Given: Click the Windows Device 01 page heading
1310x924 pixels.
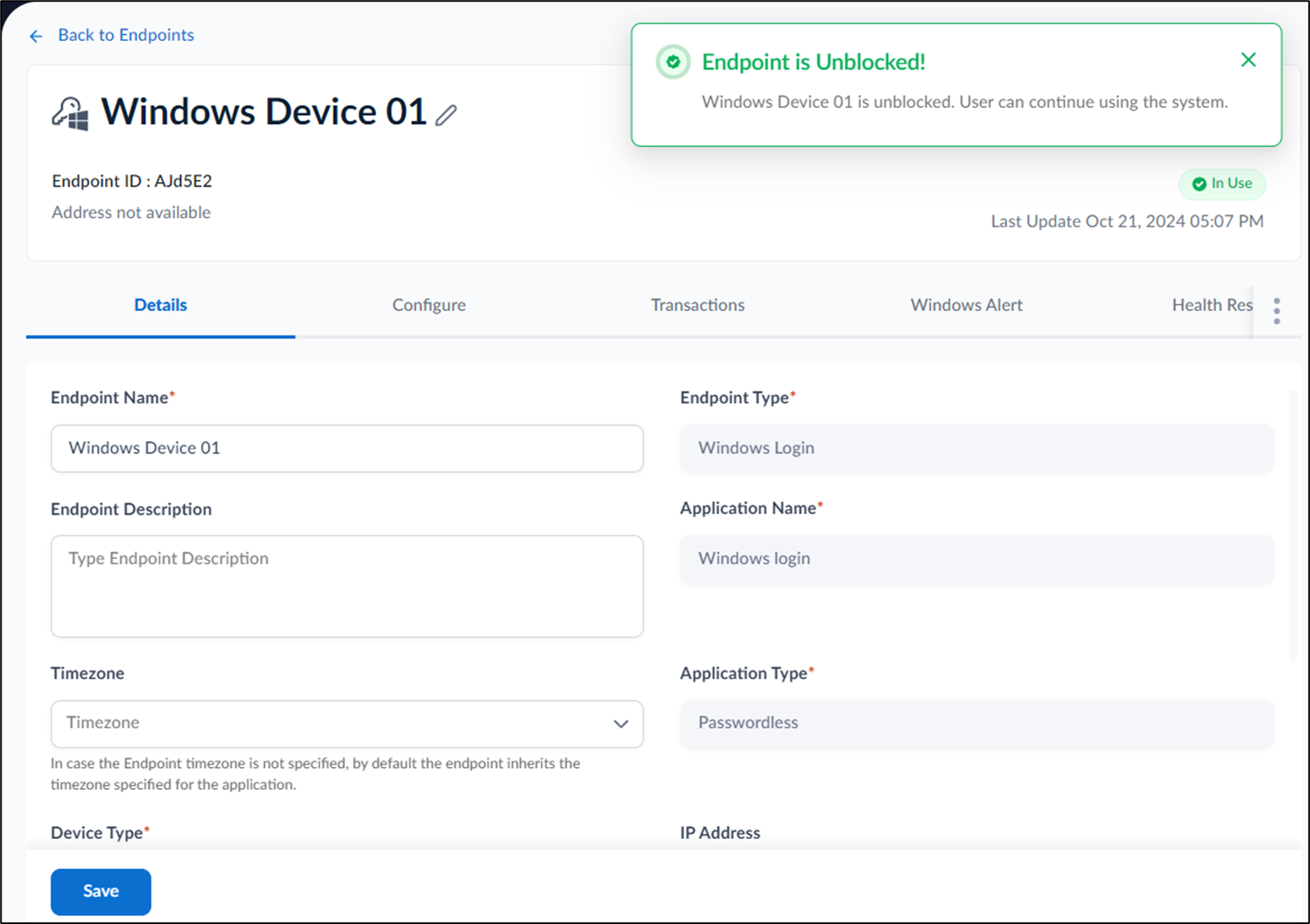Looking at the screenshot, I should [264, 112].
